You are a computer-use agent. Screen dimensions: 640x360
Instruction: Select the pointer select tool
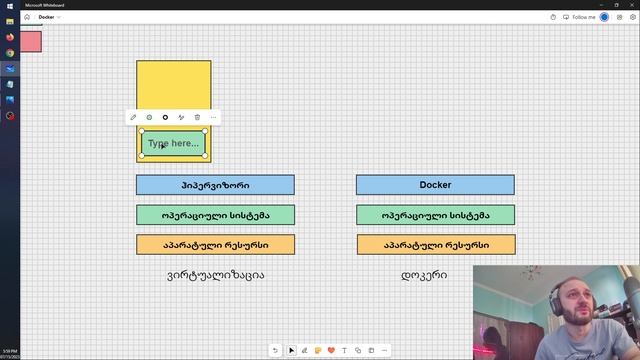(291, 350)
